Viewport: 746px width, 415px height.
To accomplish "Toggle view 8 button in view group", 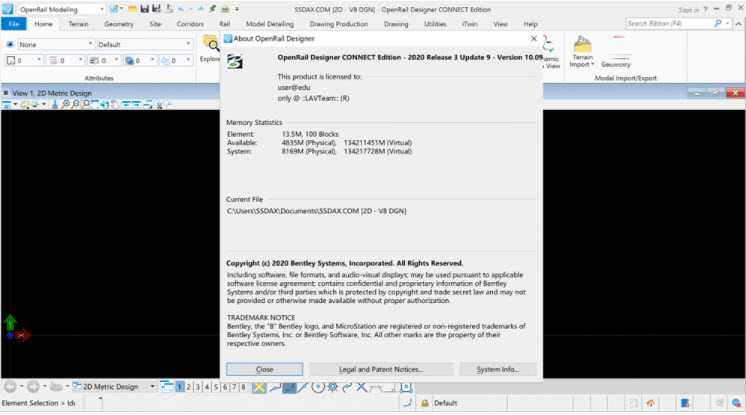I will coord(243,387).
